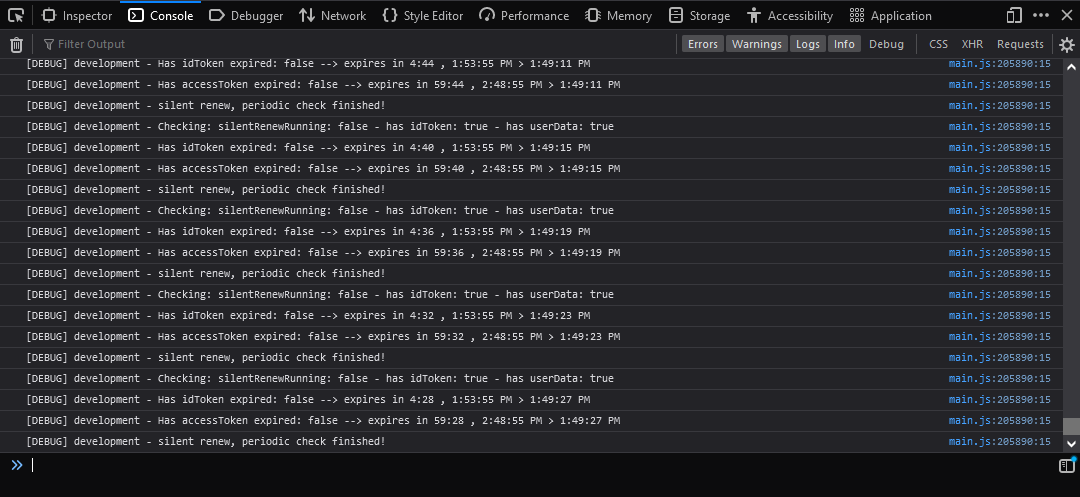Open the Application tab
This screenshot has width=1080, height=497.
click(890, 15)
